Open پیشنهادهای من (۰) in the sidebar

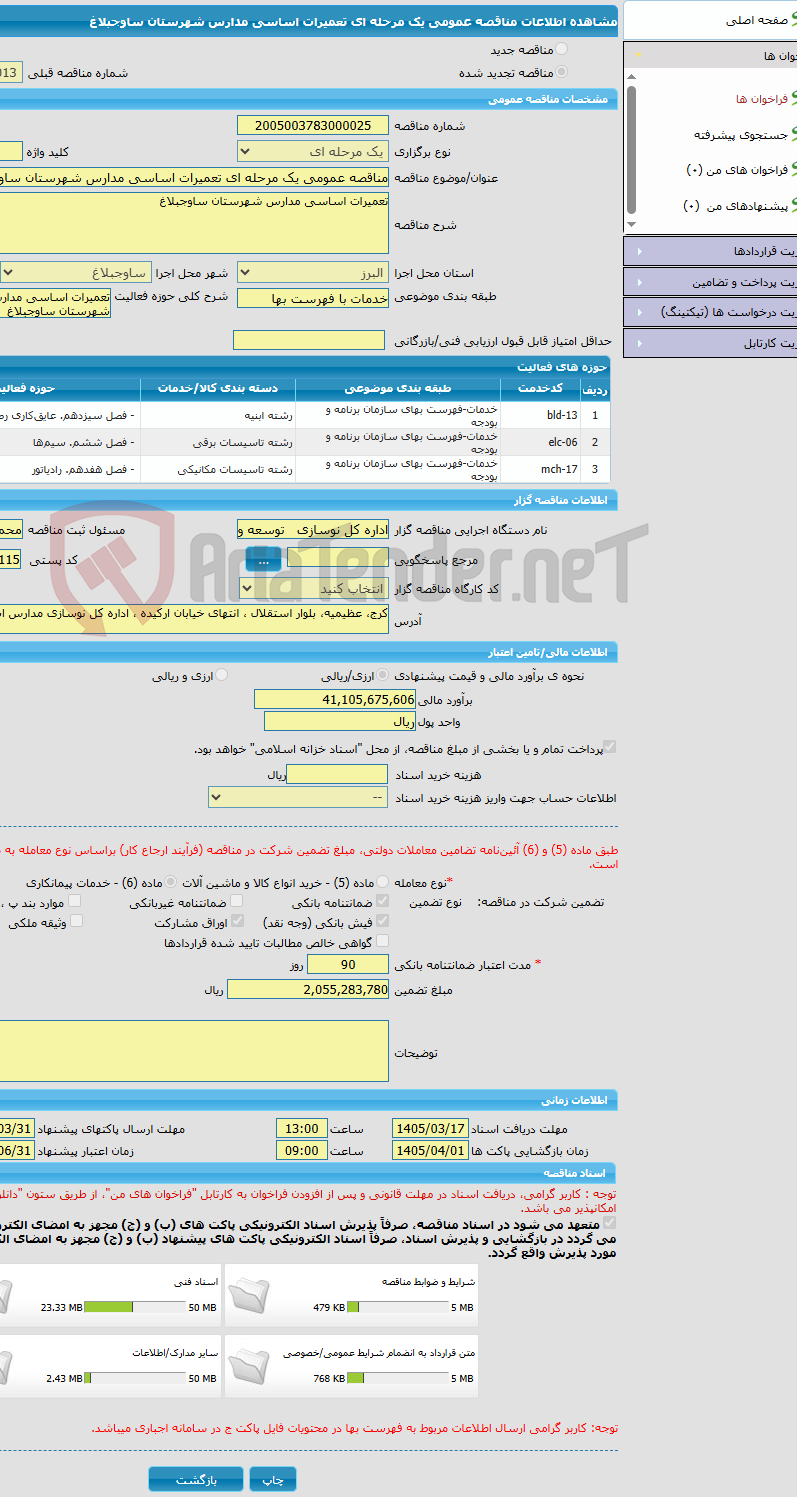[735, 206]
